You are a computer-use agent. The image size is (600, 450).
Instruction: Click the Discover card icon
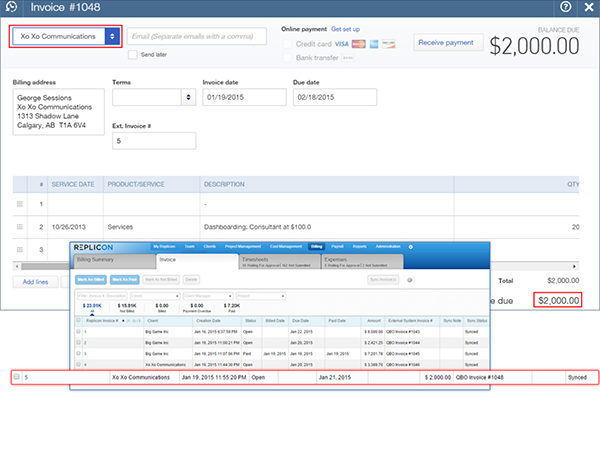[388, 44]
